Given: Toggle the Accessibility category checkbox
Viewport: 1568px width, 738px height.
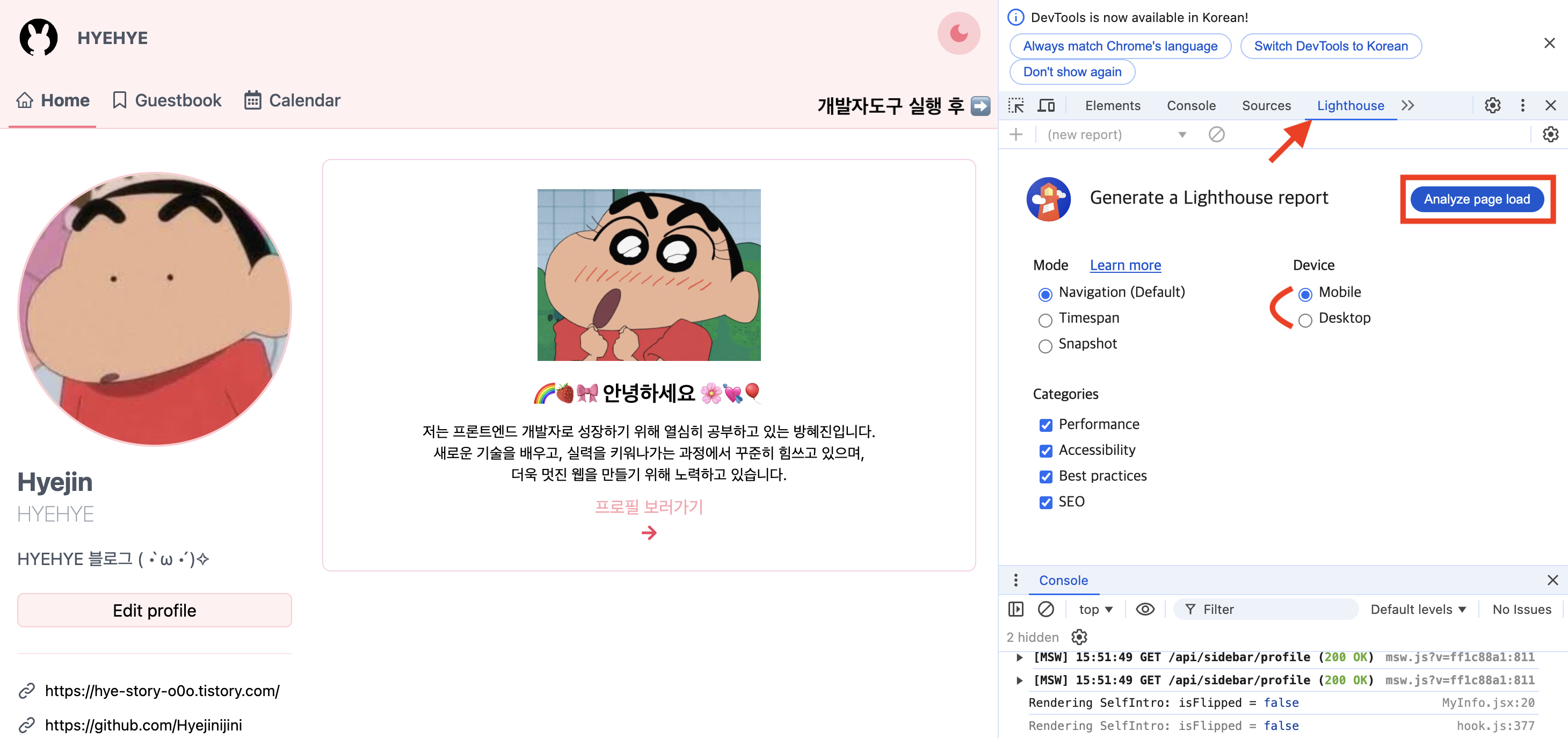Looking at the screenshot, I should (x=1045, y=451).
